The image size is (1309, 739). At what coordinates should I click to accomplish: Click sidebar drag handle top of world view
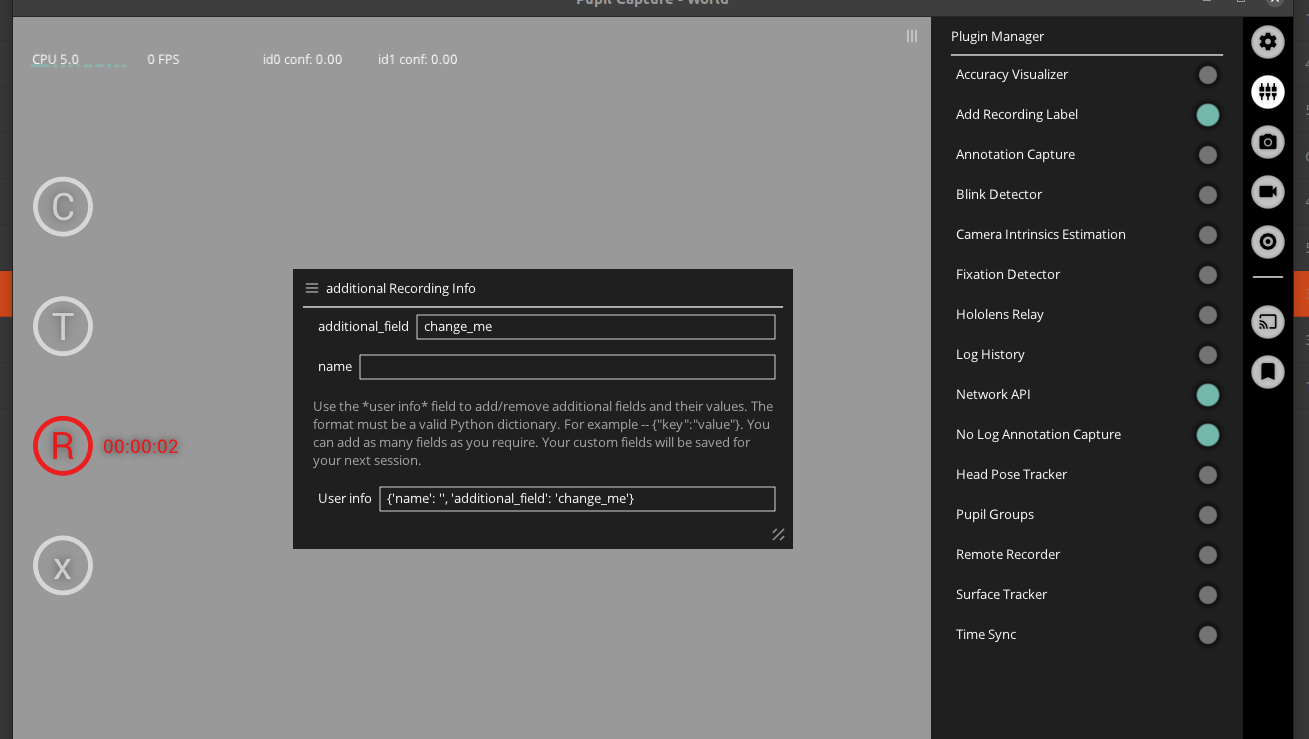[x=912, y=36]
